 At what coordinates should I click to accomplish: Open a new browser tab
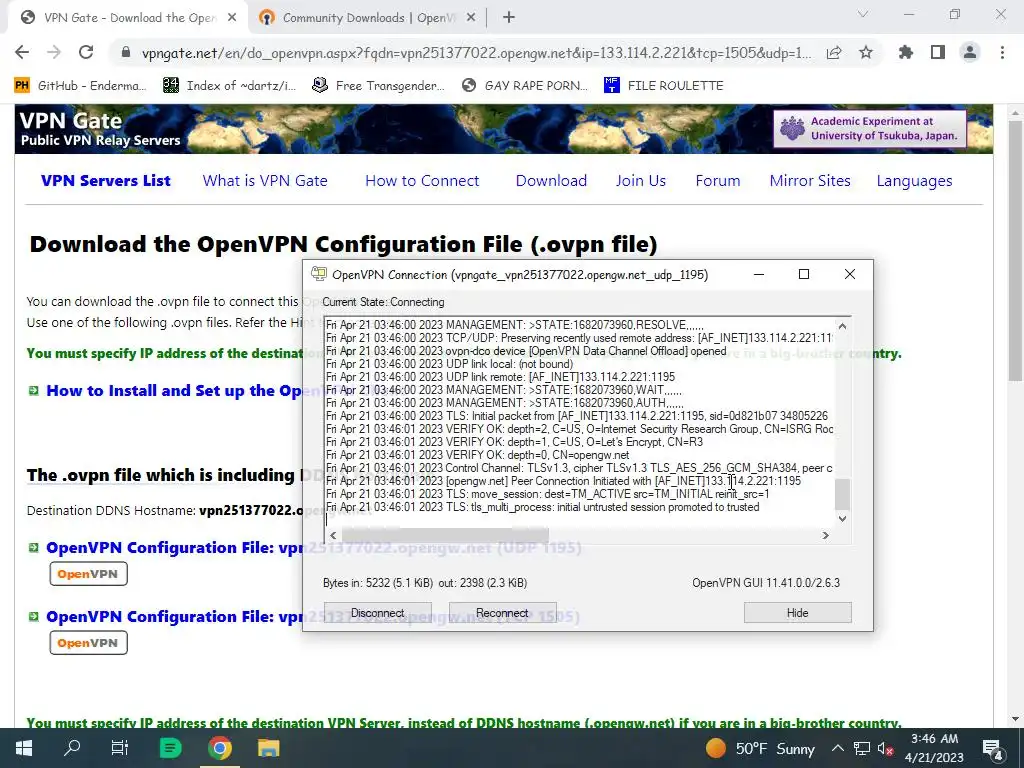pos(509,18)
